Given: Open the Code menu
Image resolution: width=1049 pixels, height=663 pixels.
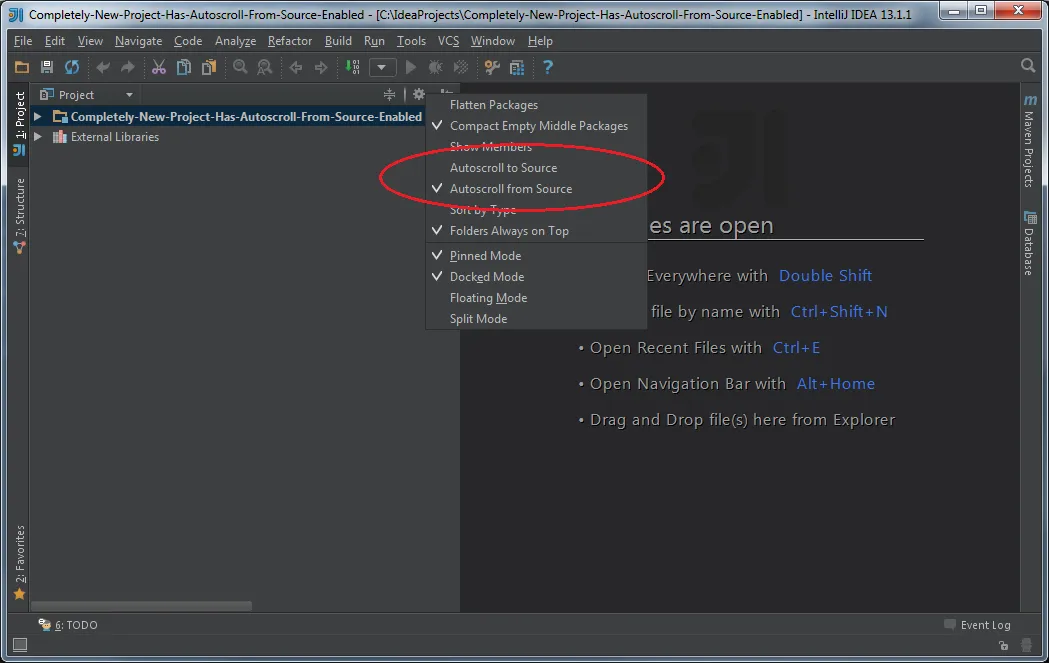Looking at the screenshot, I should [188, 41].
